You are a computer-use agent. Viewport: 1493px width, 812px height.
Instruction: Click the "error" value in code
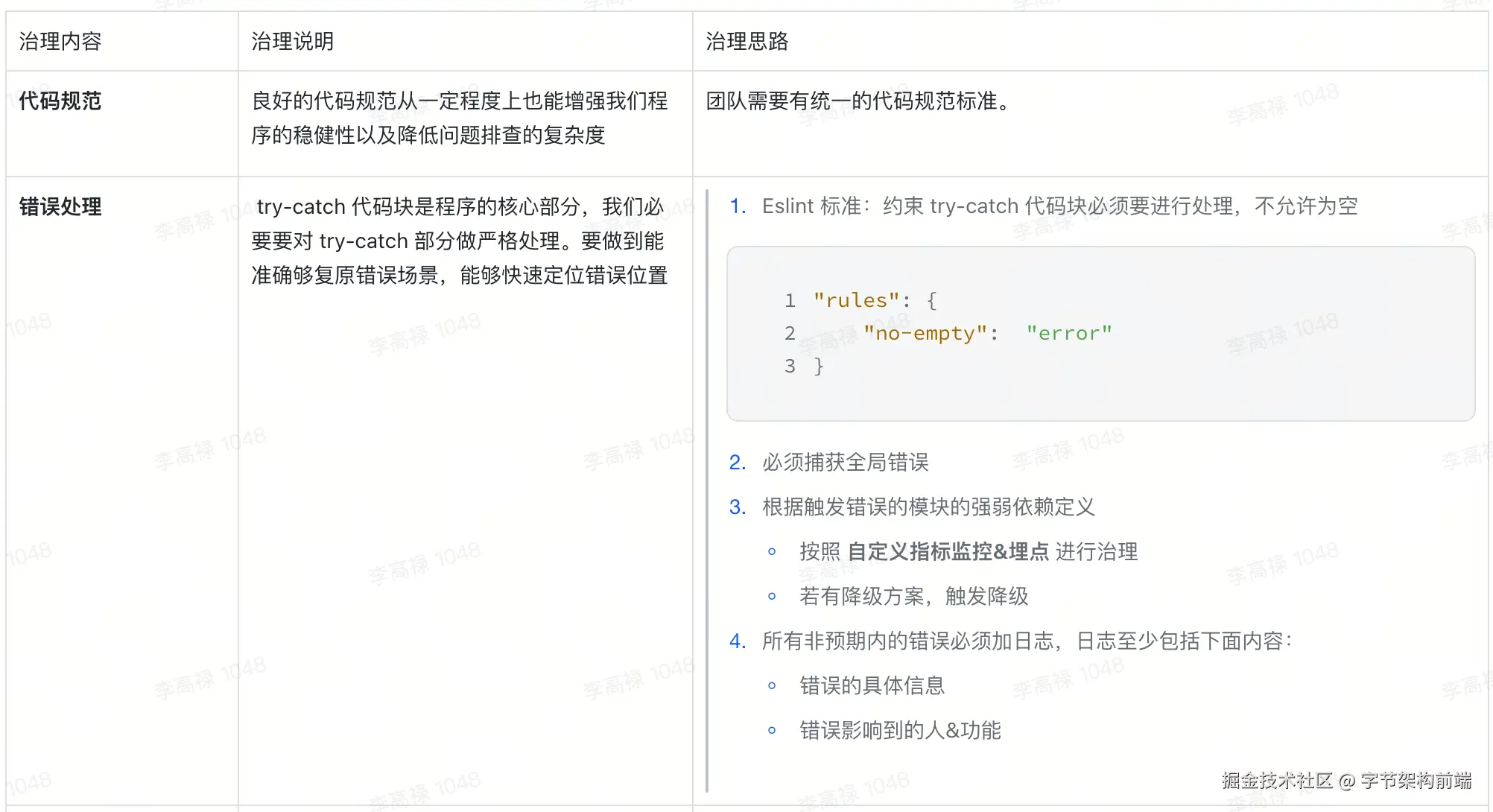pyautogui.click(x=1068, y=333)
